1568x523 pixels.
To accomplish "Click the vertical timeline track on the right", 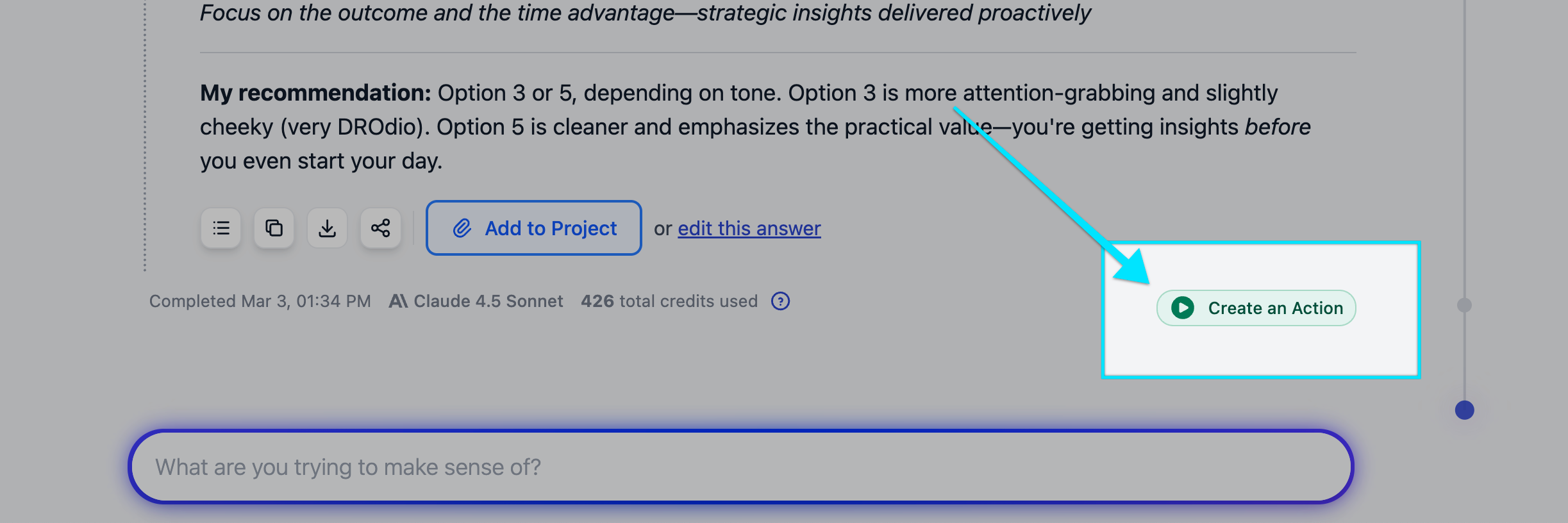I will [x=1464, y=160].
